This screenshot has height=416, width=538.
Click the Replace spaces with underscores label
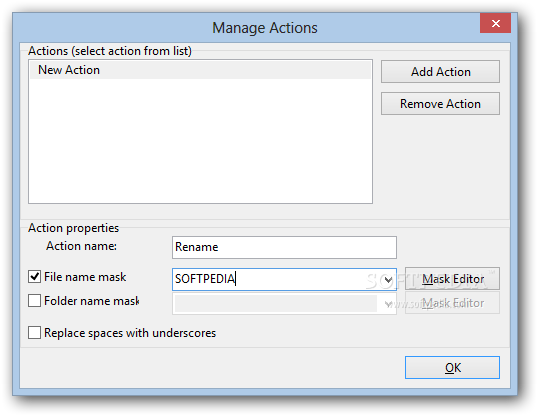point(130,333)
